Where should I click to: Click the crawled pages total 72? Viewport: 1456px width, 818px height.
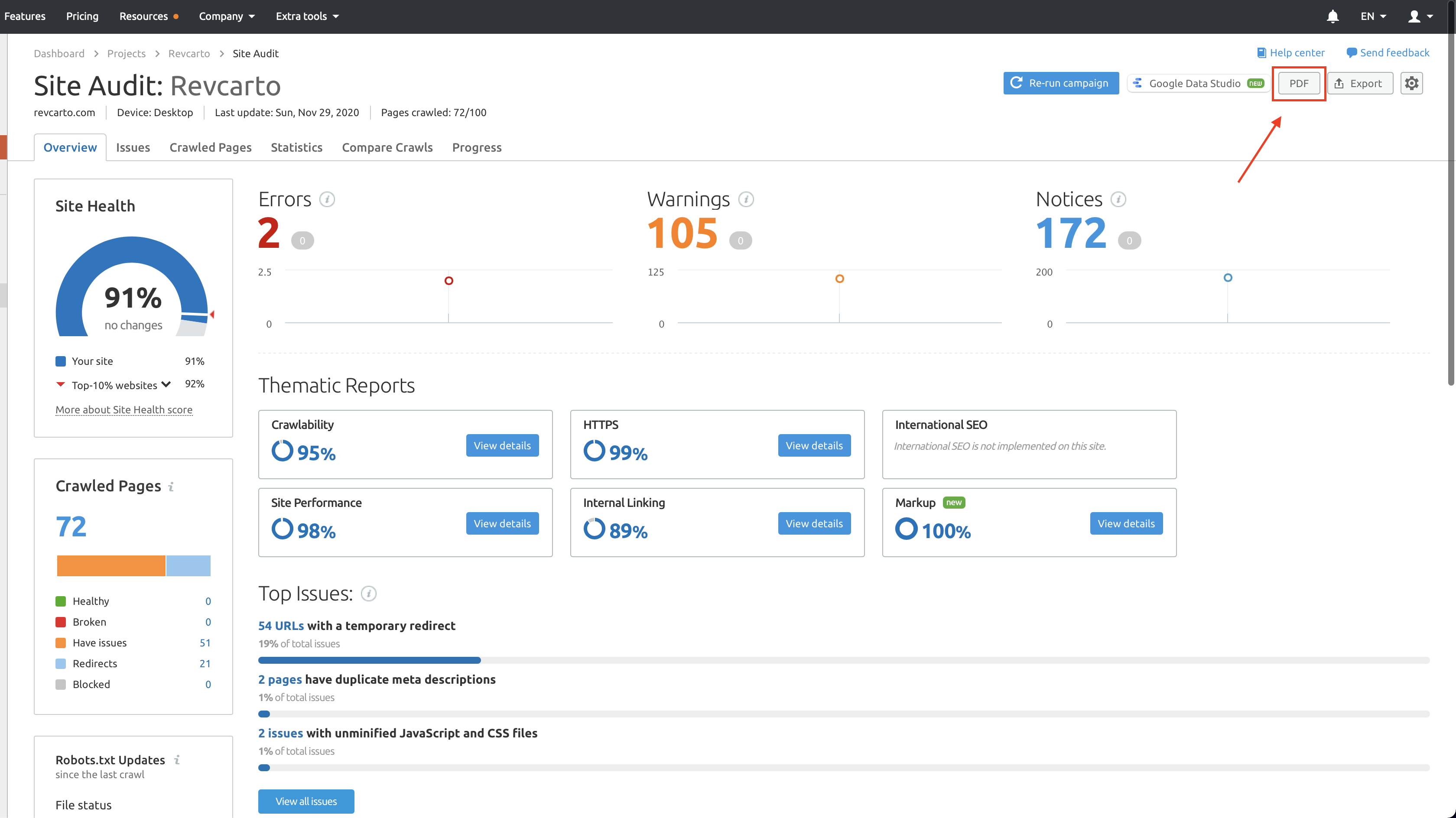pos(71,527)
